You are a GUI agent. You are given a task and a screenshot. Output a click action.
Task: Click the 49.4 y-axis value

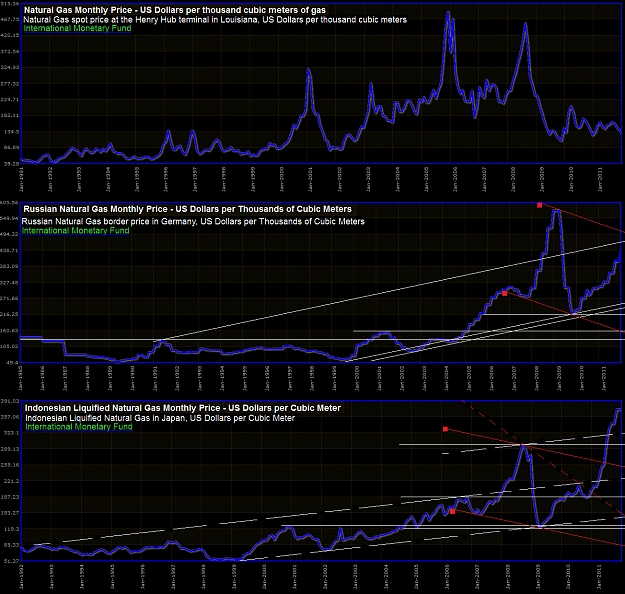[13, 363]
